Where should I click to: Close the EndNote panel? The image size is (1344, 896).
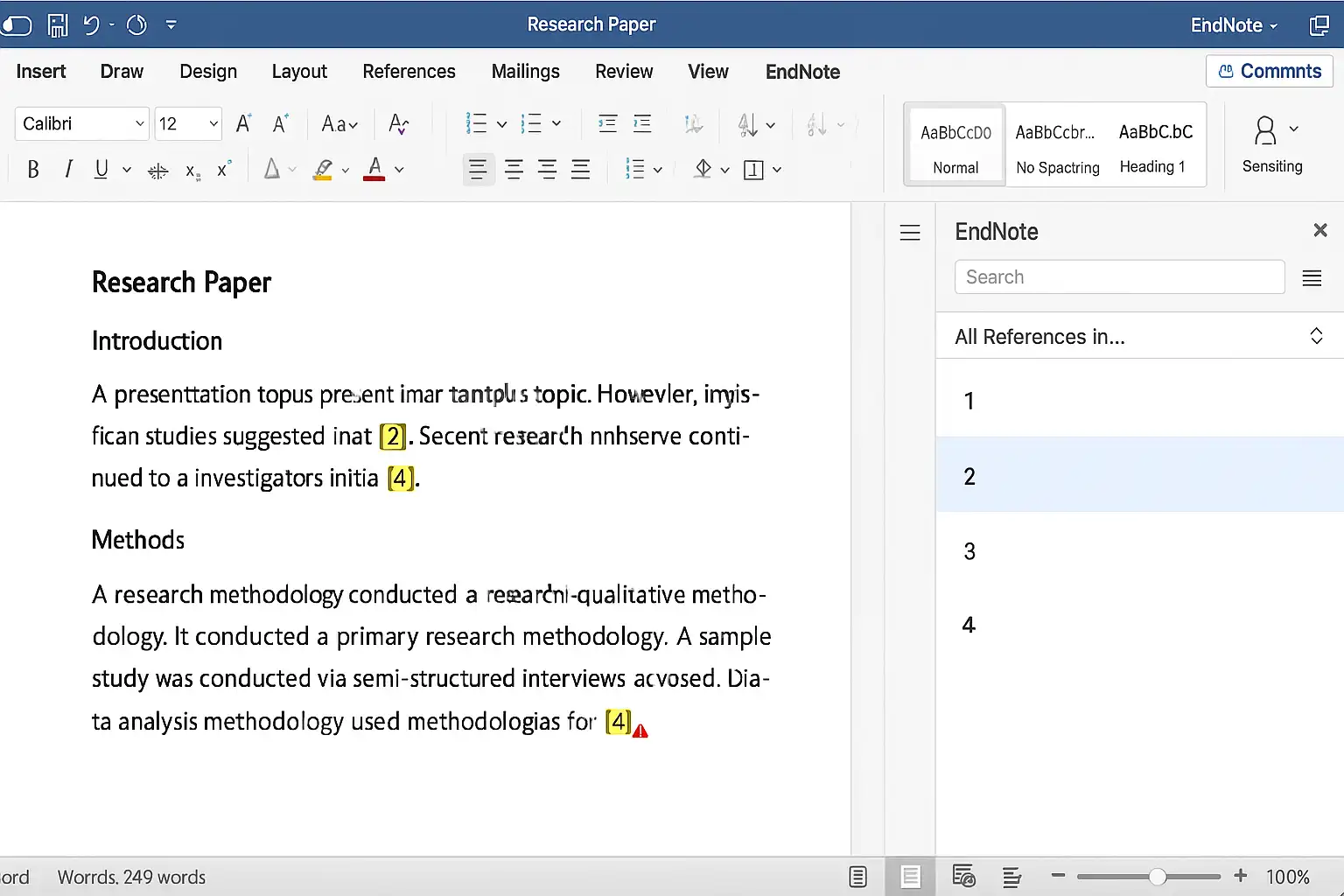pyautogui.click(x=1320, y=230)
